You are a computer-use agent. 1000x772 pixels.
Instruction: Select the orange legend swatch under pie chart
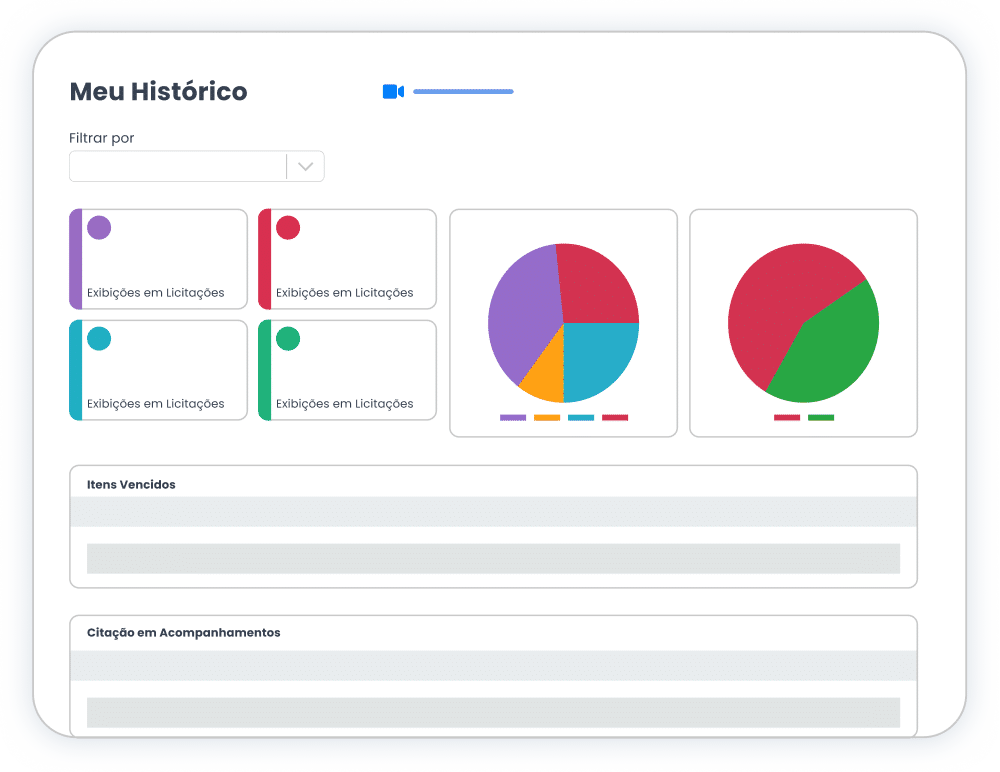547,417
